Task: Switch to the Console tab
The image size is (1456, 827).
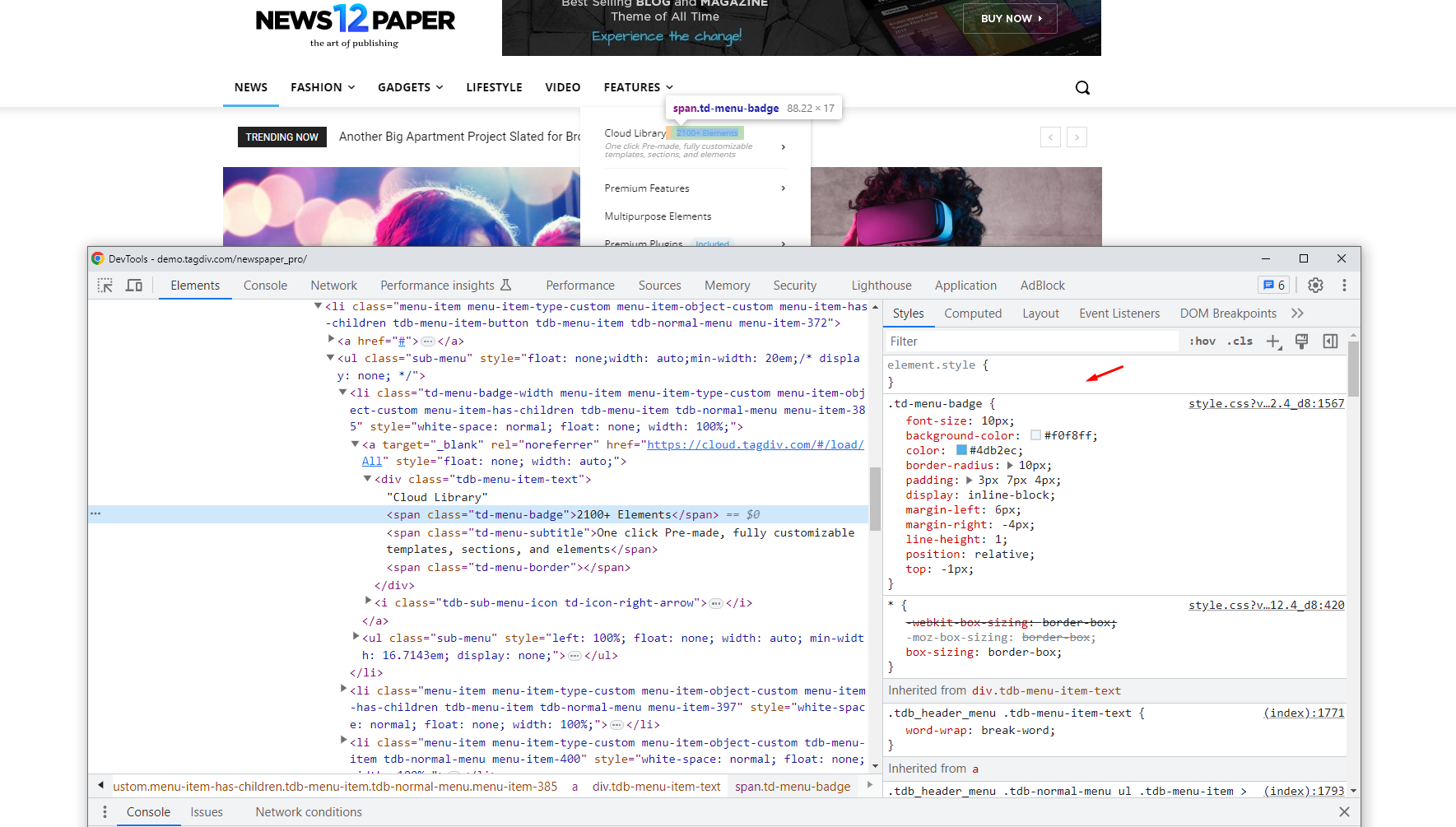Action: point(265,286)
